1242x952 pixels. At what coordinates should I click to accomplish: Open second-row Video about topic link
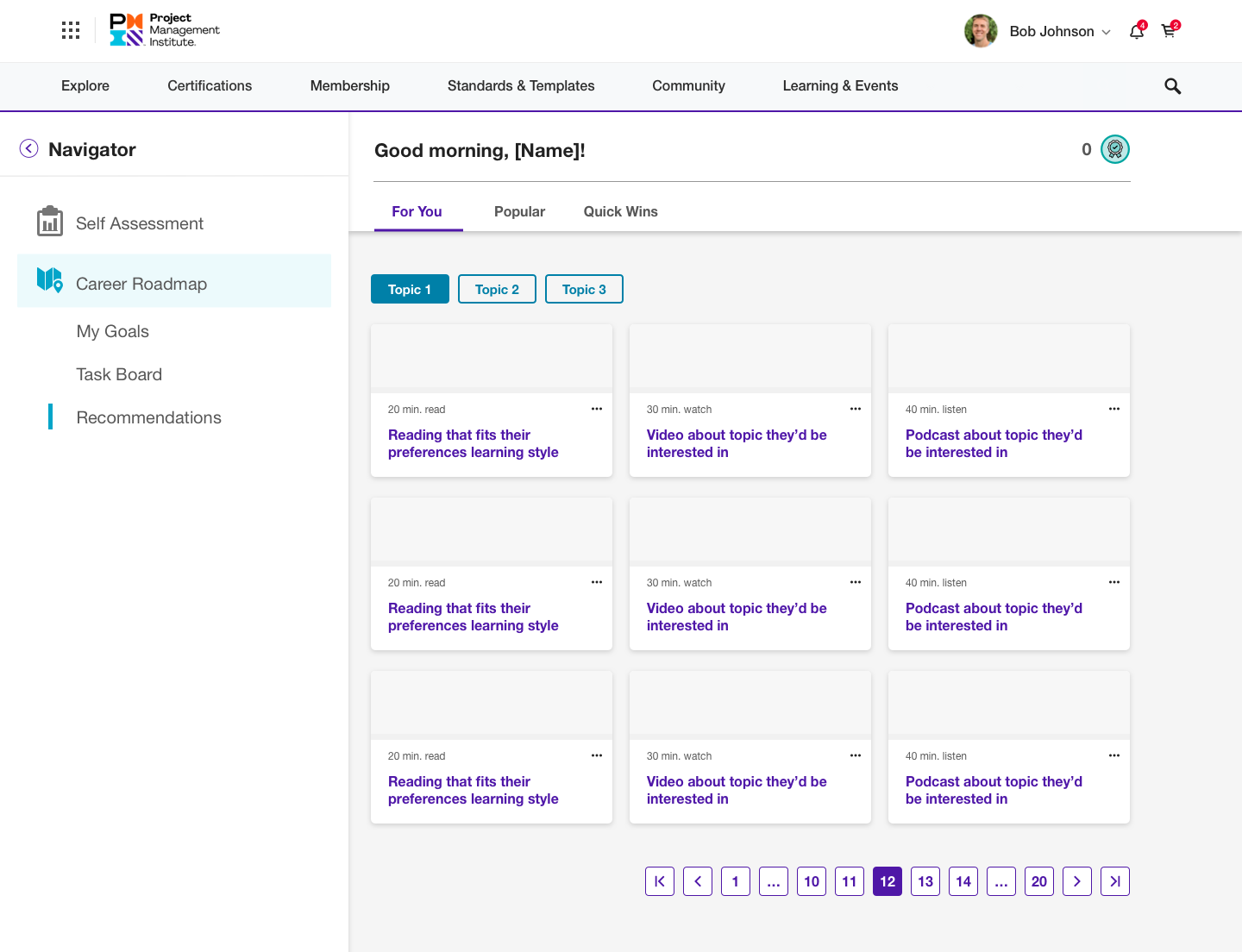[737, 617]
